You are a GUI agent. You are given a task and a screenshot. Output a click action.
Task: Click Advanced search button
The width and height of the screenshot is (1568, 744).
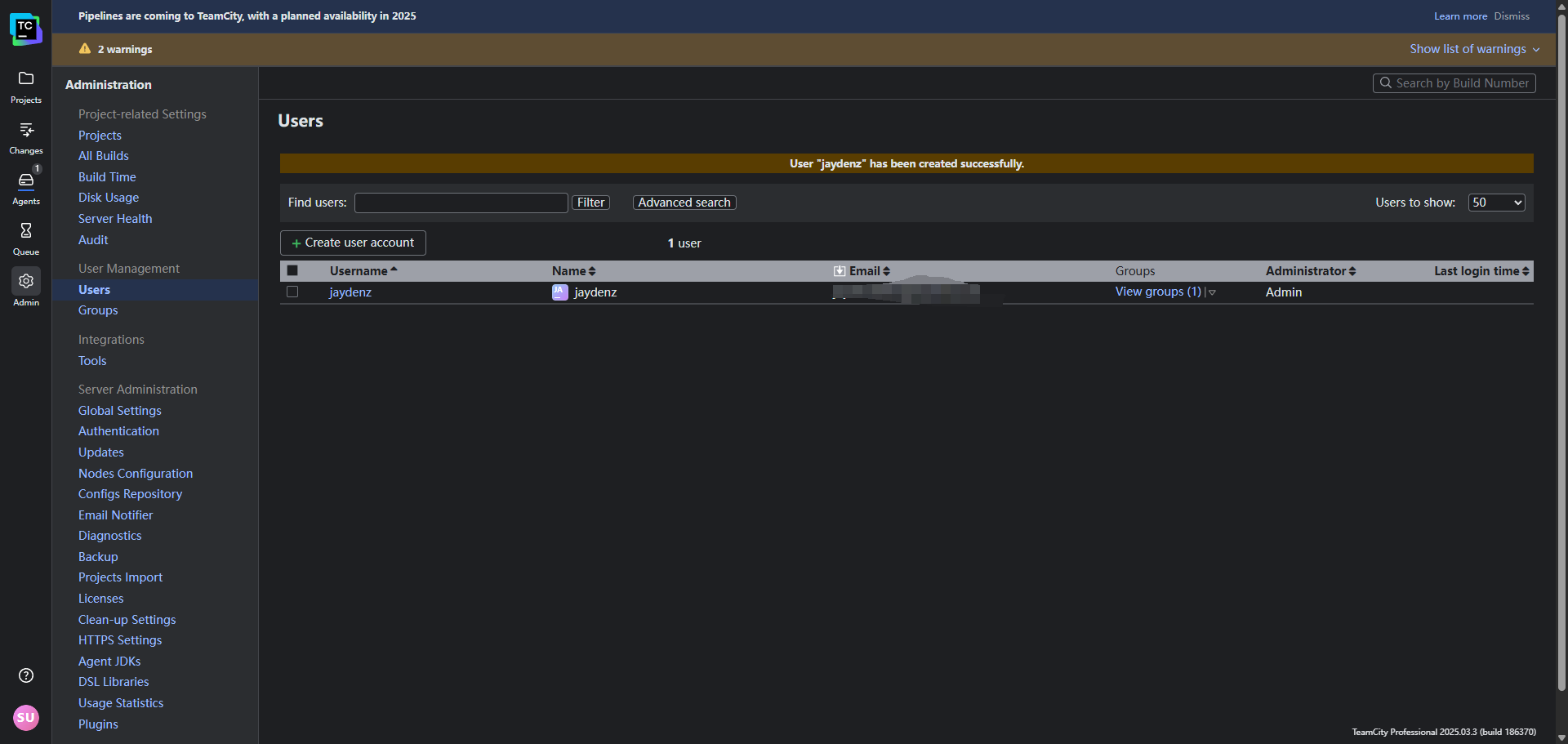point(684,203)
